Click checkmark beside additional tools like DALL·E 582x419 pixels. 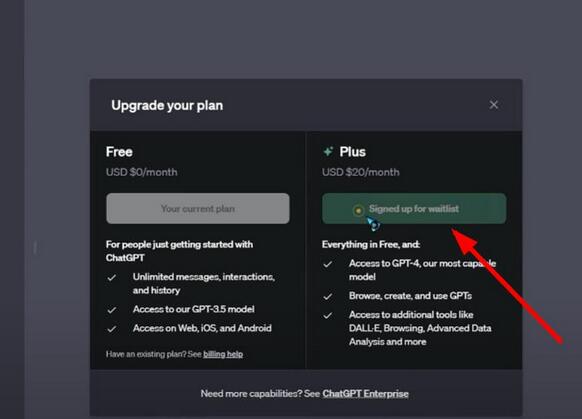coord(328,315)
